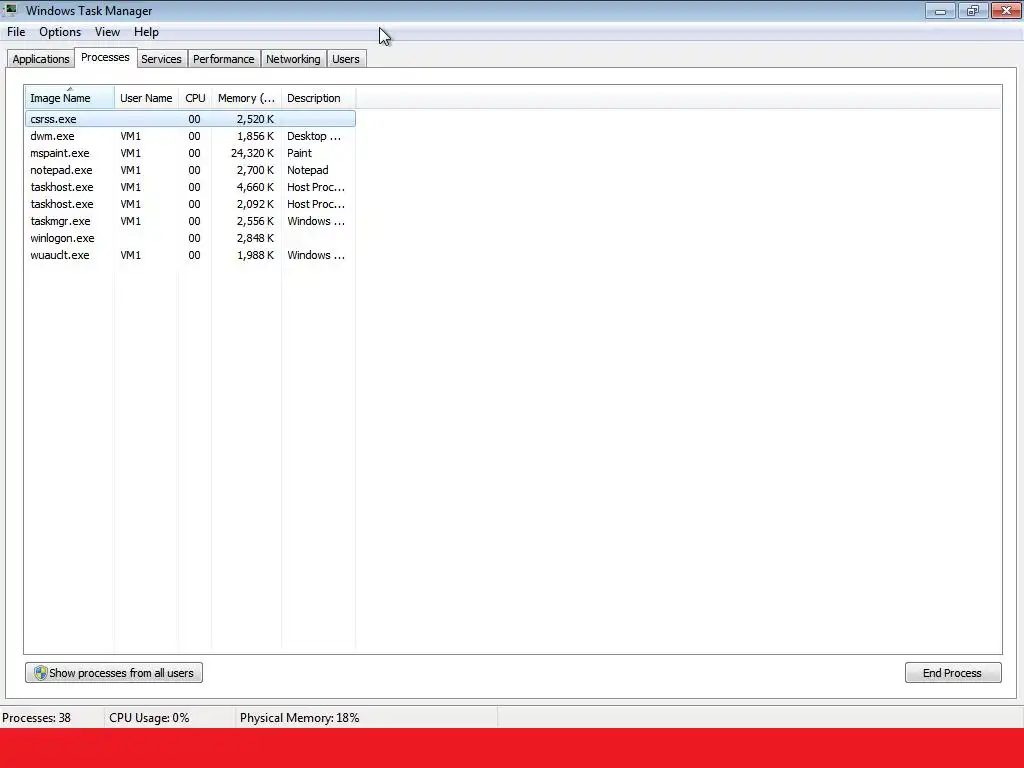Click the Windows description of wuauclt.exe
1024x768 pixels.
click(316, 255)
